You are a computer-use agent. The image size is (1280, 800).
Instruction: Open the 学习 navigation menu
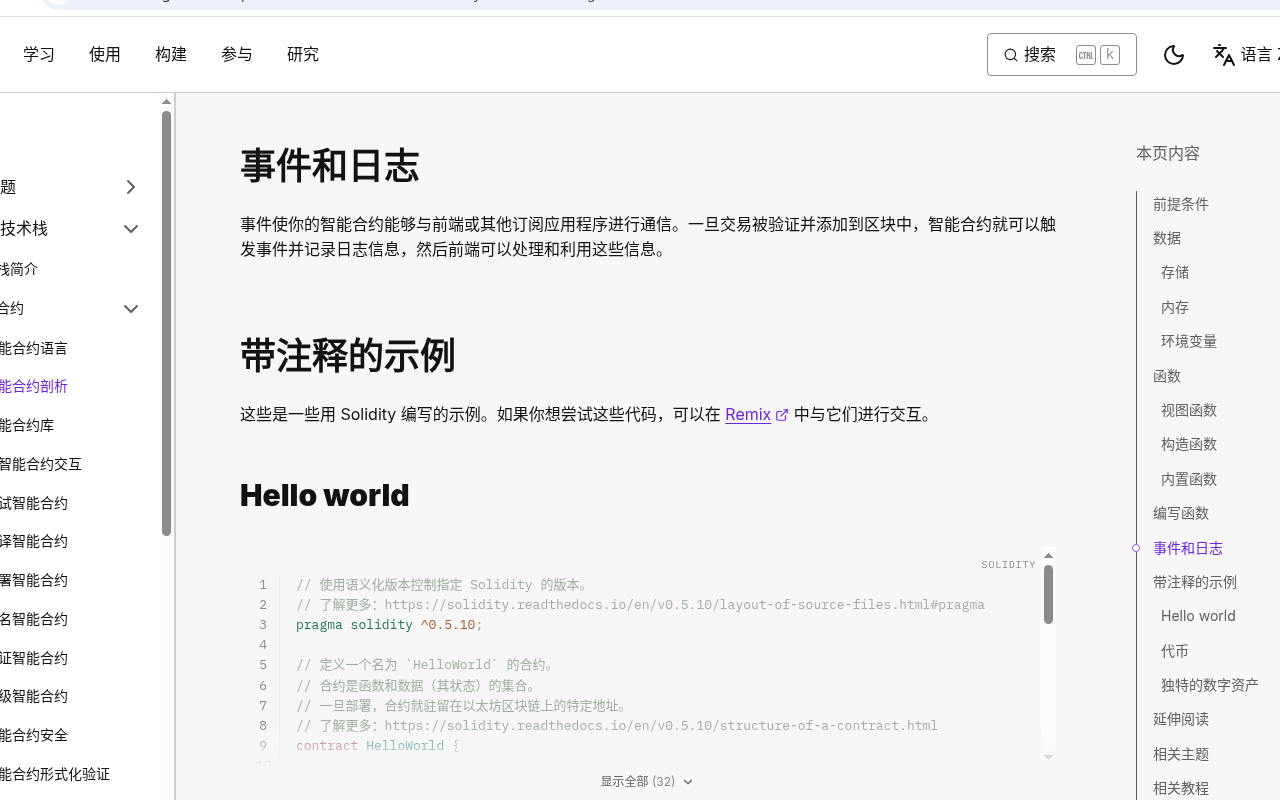39,55
